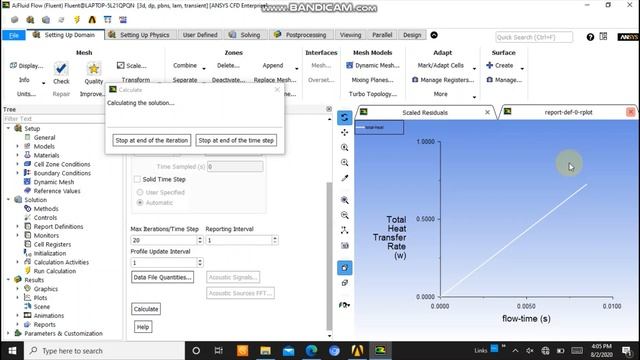Expand the Materials tree node
This screenshot has width=640, height=360.
click(x=17, y=155)
